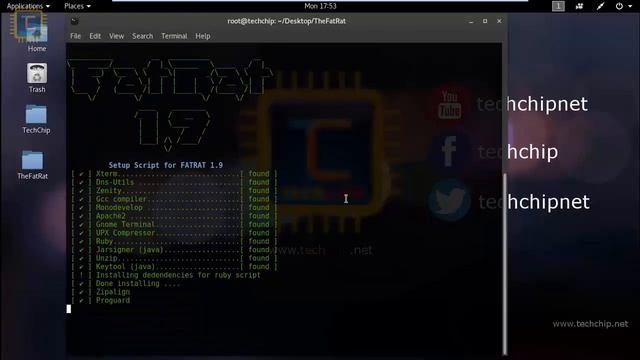Click the Gnome Terminal found line
Viewport: 640px width, 360px height.
point(174,224)
